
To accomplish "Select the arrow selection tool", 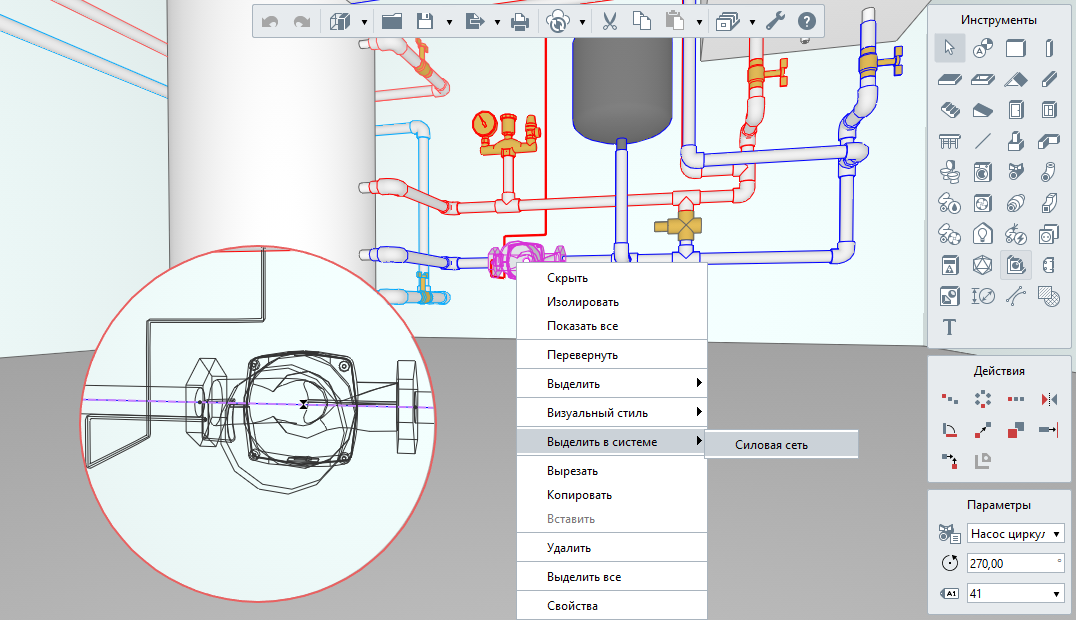I will tap(949, 47).
